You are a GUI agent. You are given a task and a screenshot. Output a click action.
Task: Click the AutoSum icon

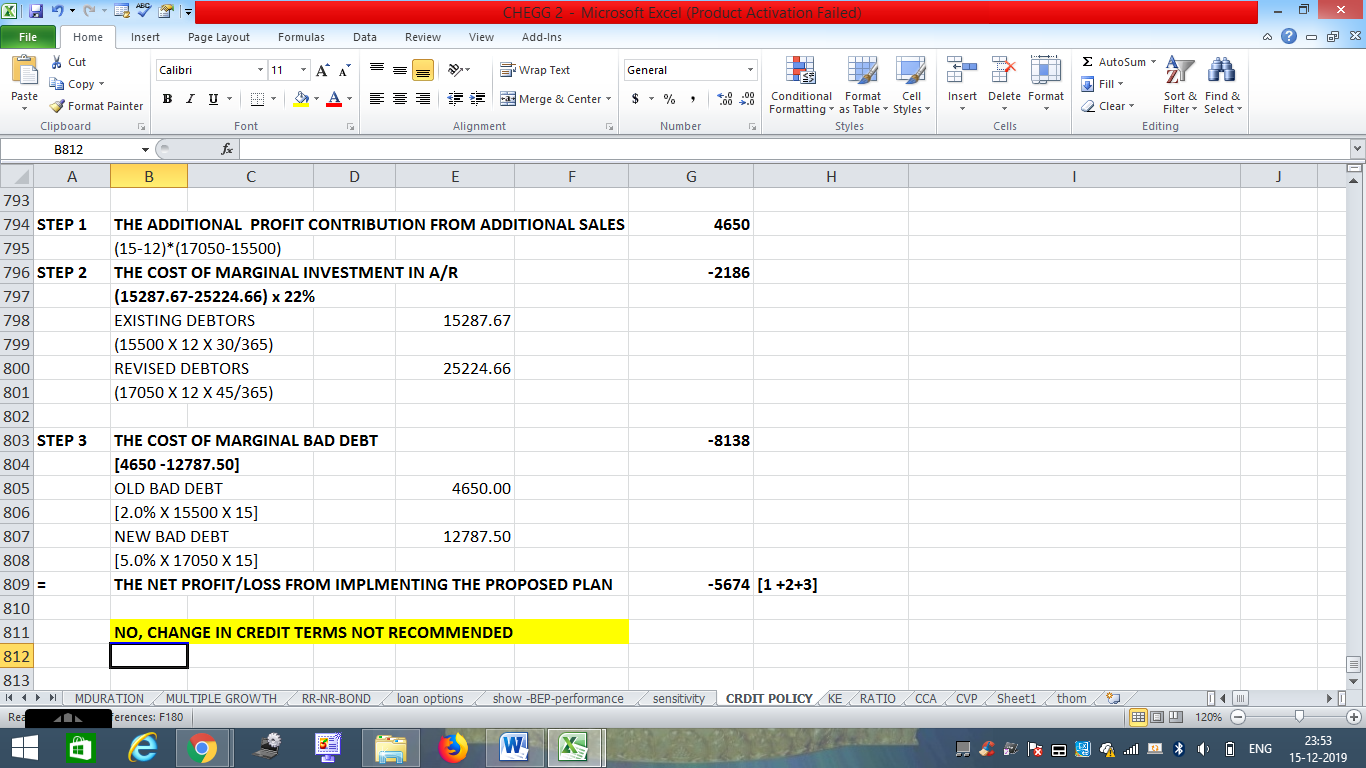click(x=1088, y=62)
